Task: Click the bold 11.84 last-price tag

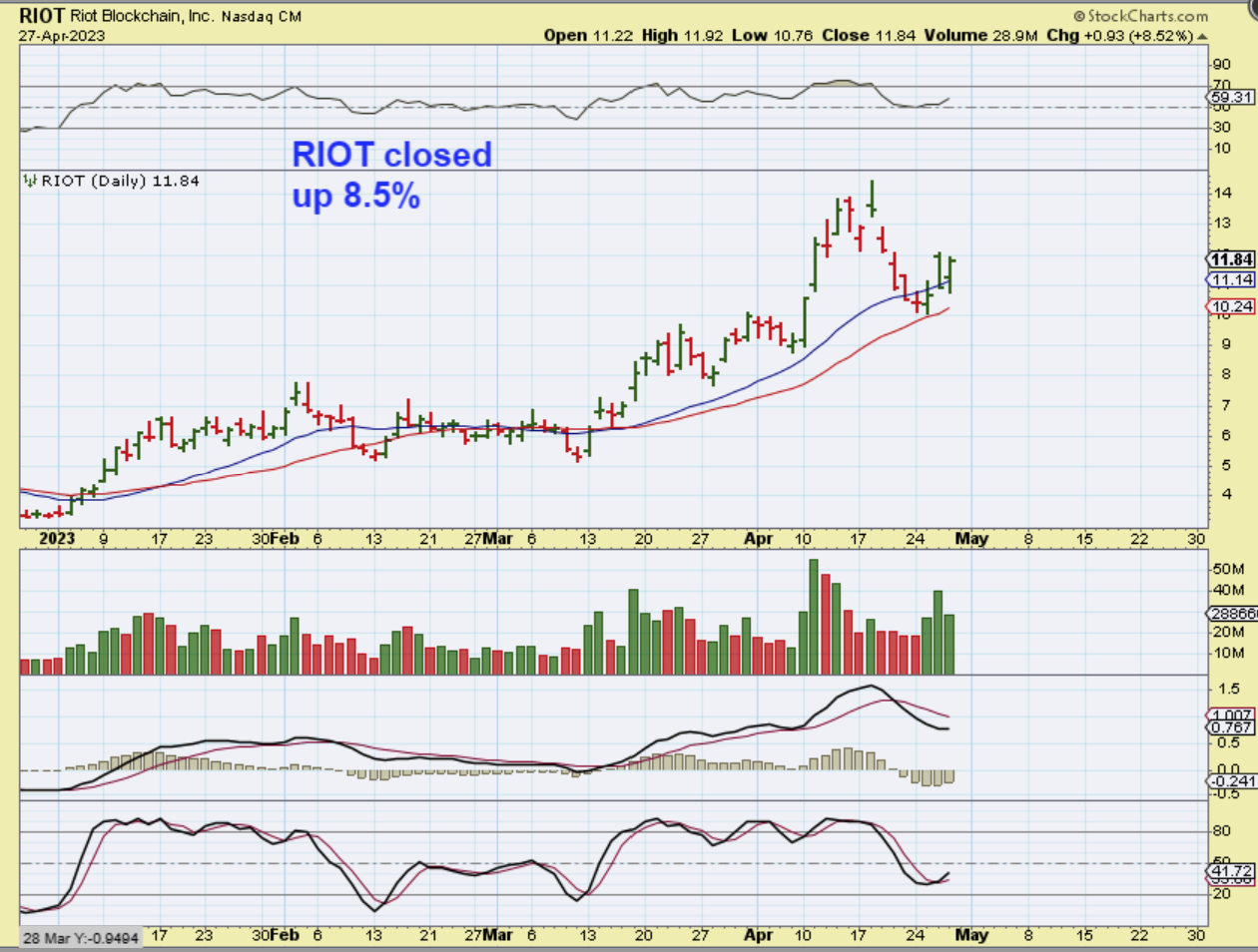Action: pos(1232,258)
